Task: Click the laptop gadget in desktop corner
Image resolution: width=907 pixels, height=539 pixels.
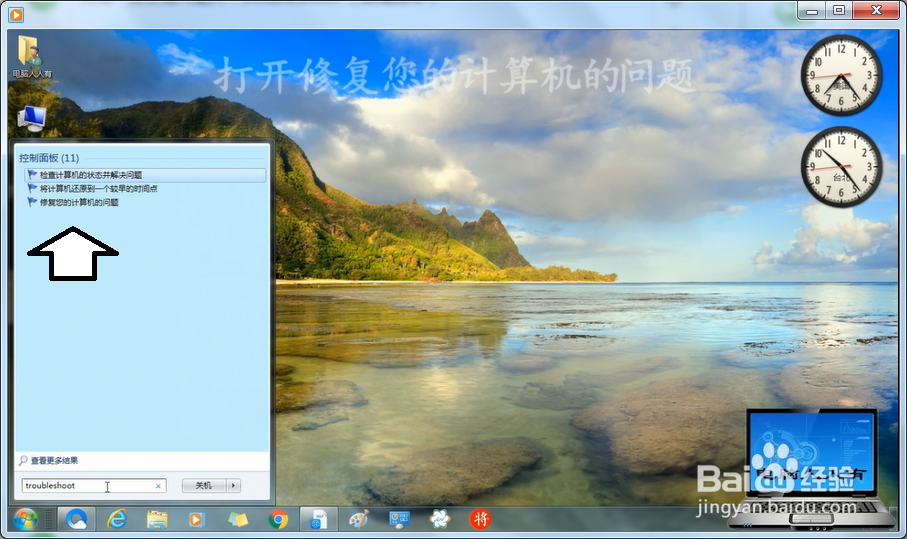Action: [813, 468]
